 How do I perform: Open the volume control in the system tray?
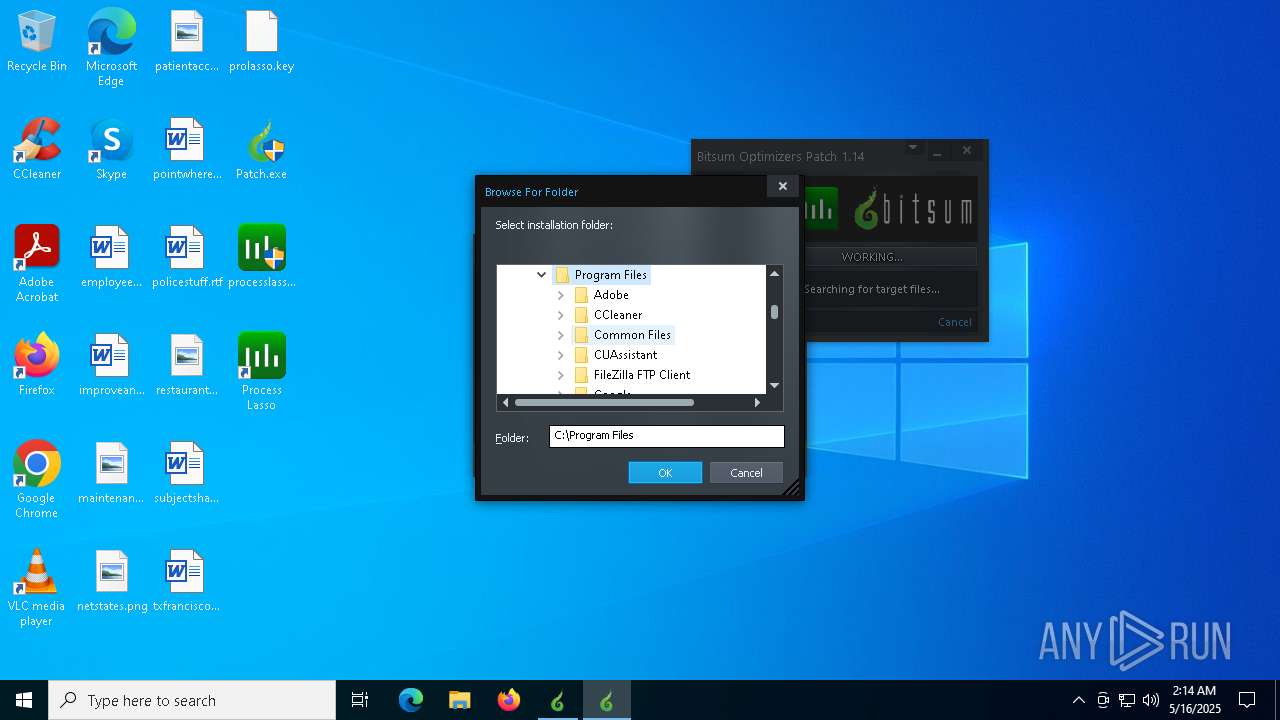pos(1151,700)
